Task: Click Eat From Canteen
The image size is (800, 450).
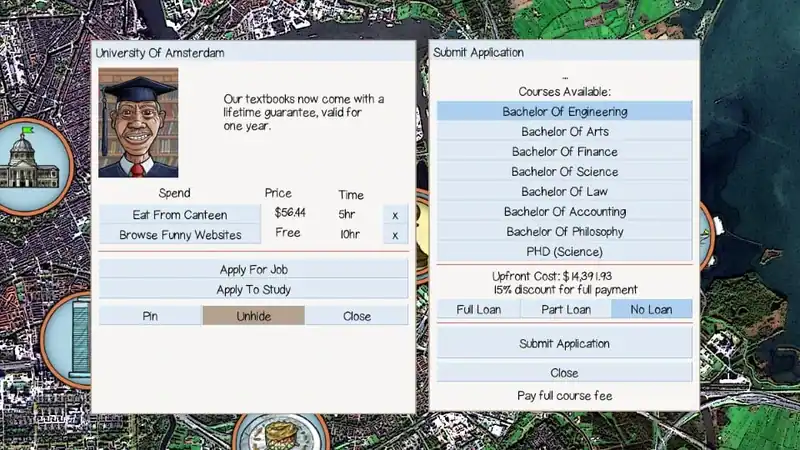Action: pos(180,215)
